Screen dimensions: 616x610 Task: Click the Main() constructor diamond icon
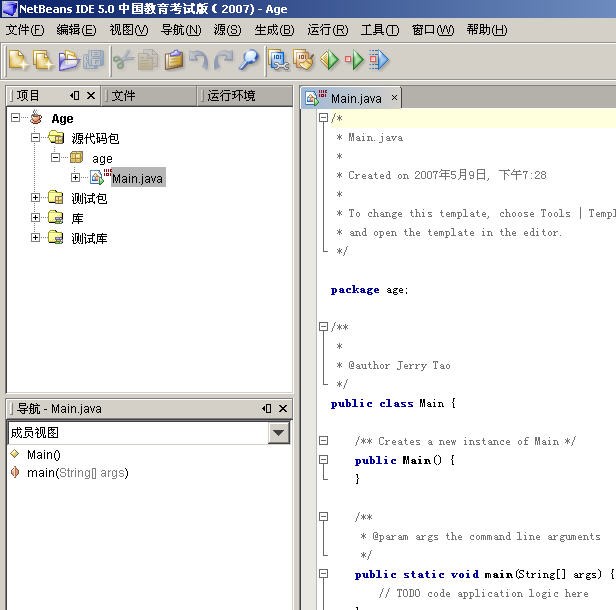click(15, 454)
